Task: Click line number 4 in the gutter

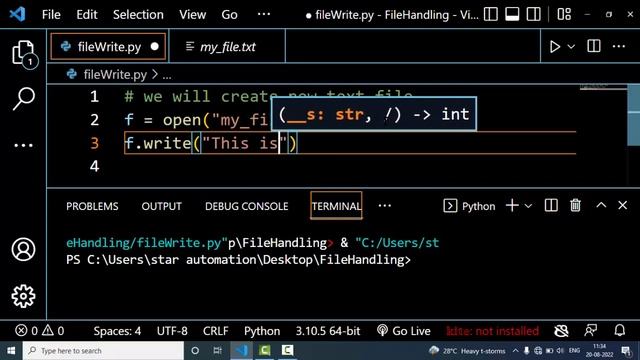Action: pyautogui.click(x=94, y=167)
